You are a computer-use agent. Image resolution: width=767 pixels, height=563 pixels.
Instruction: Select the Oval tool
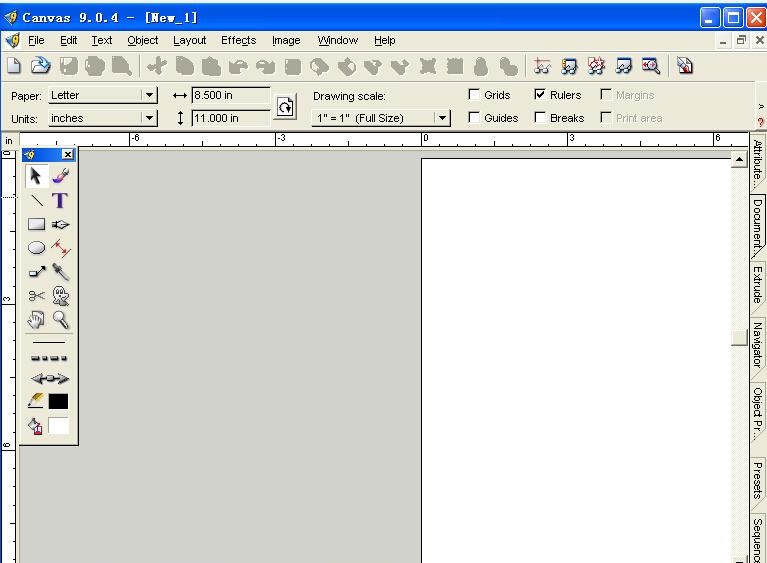coord(36,248)
